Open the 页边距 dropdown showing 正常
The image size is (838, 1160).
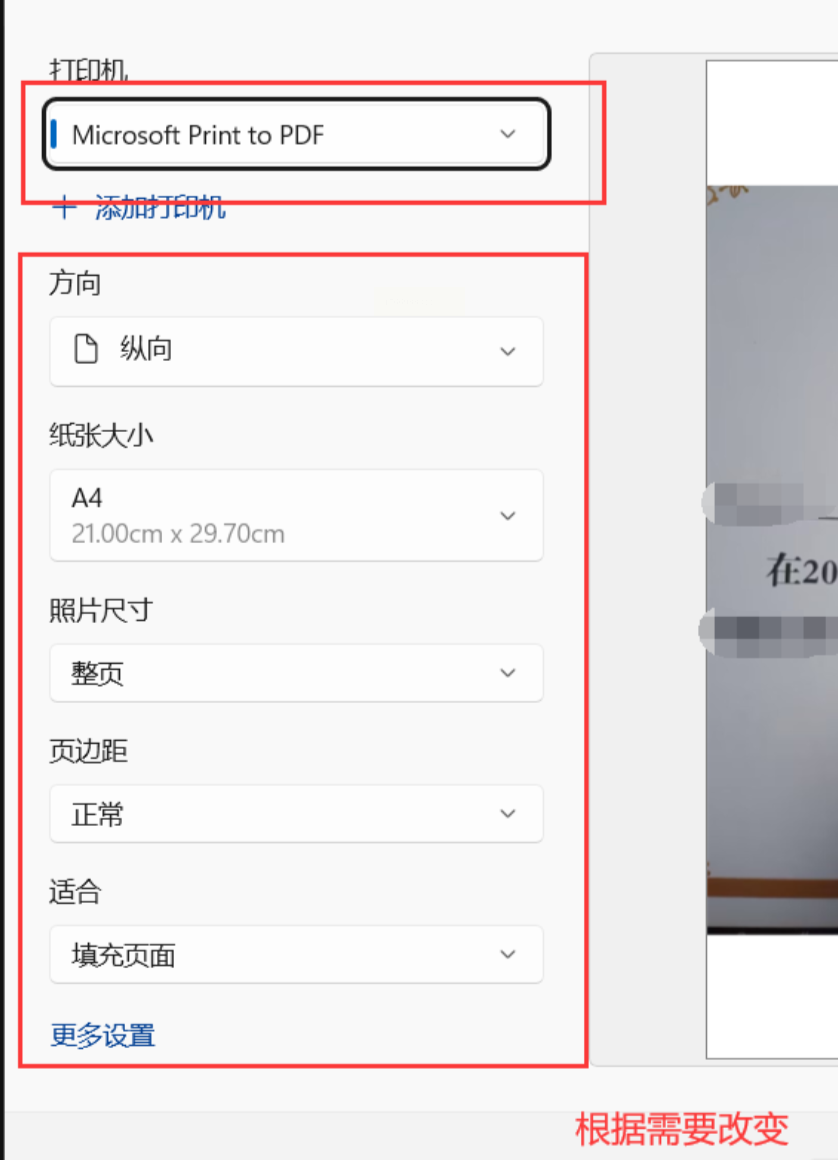pos(296,813)
